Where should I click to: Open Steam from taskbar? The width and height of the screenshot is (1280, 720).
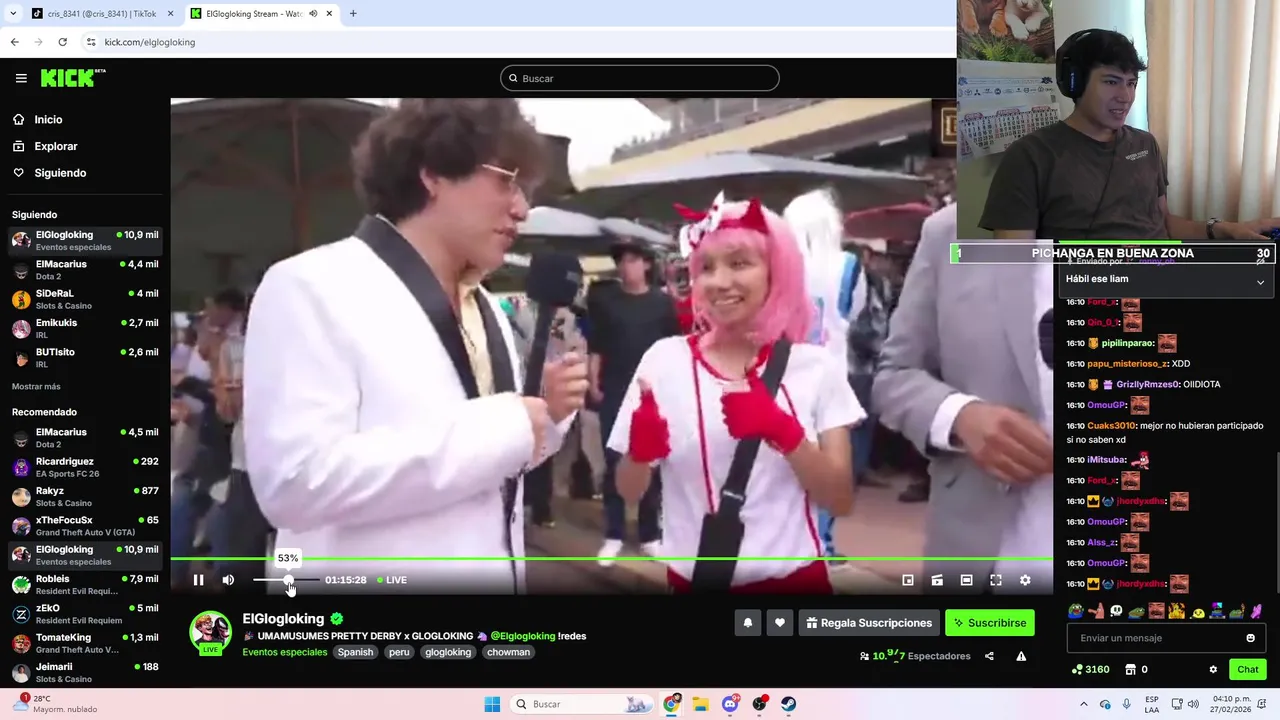pyautogui.click(x=789, y=704)
